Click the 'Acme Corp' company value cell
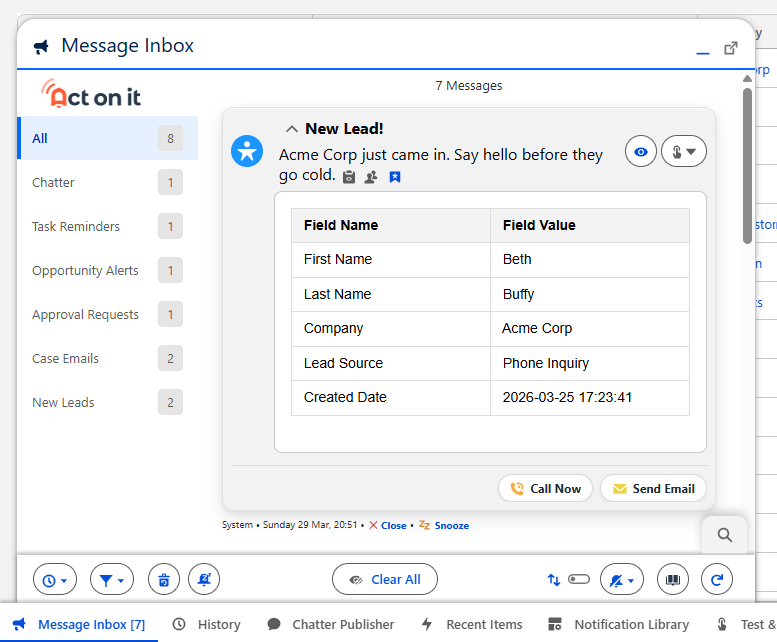 [x=590, y=328]
